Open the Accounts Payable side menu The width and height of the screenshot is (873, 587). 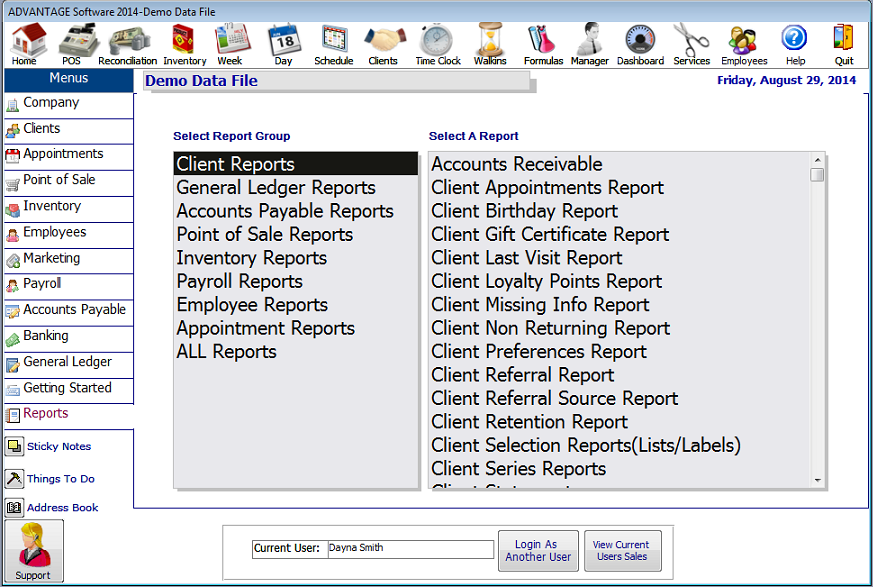point(68,311)
